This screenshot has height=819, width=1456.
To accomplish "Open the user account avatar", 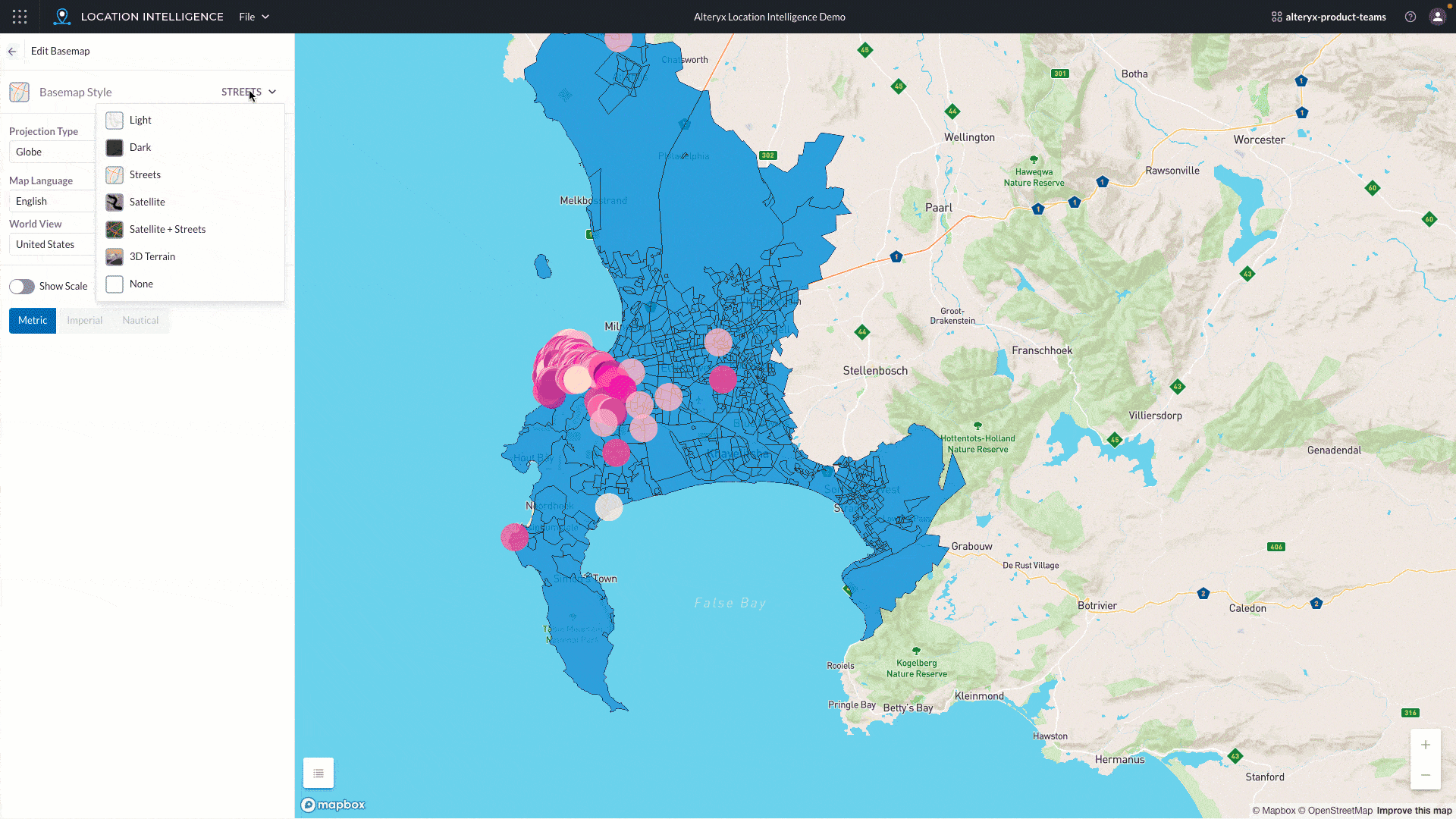I will (1437, 17).
